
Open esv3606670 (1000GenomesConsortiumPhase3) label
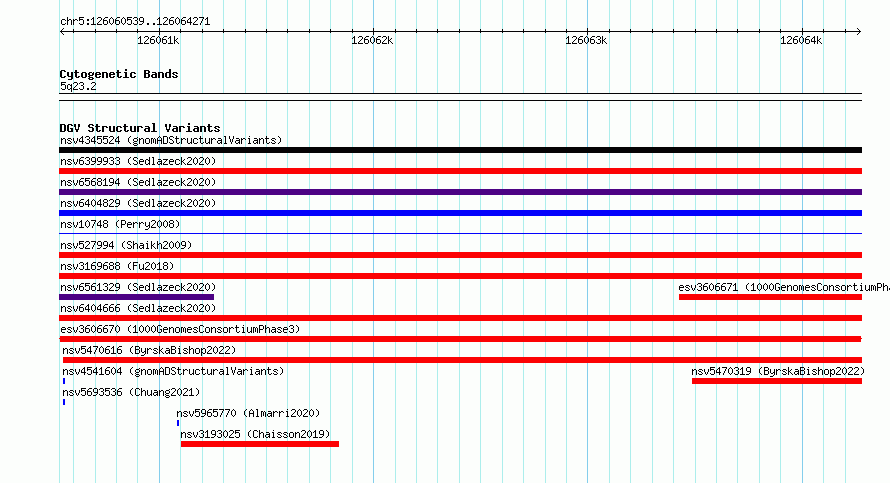tap(180, 329)
